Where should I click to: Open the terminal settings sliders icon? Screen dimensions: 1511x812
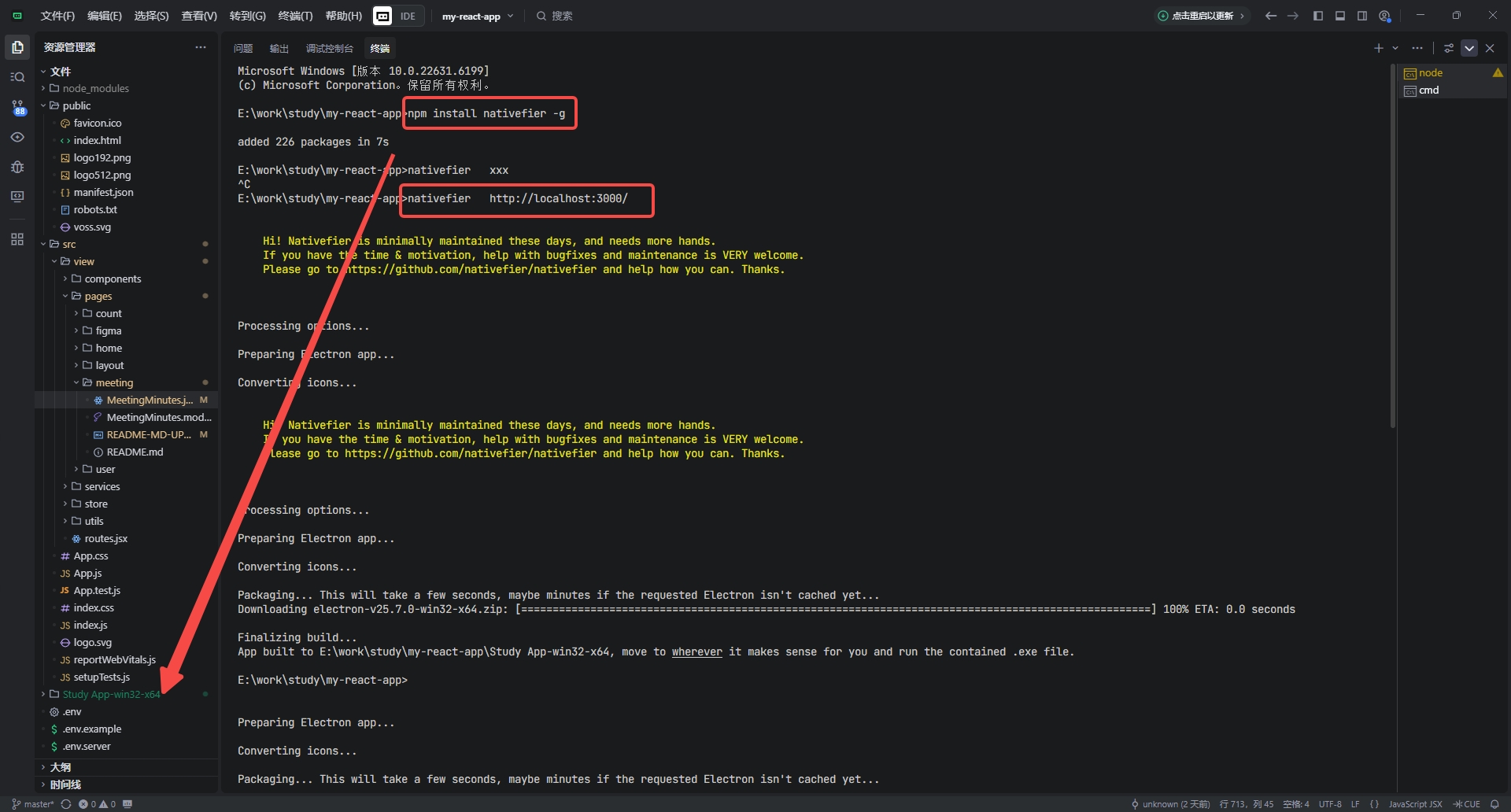point(1448,48)
